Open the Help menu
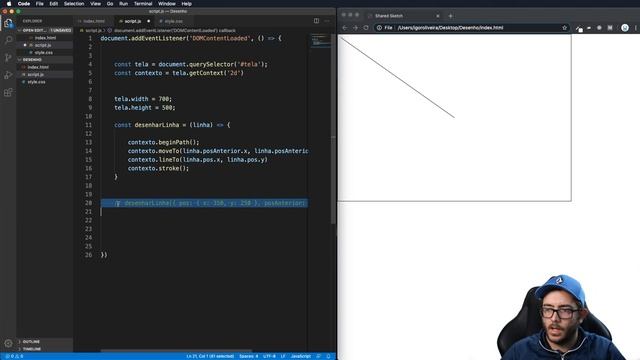Image resolution: width=640 pixels, height=360 pixels. (187, 4)
